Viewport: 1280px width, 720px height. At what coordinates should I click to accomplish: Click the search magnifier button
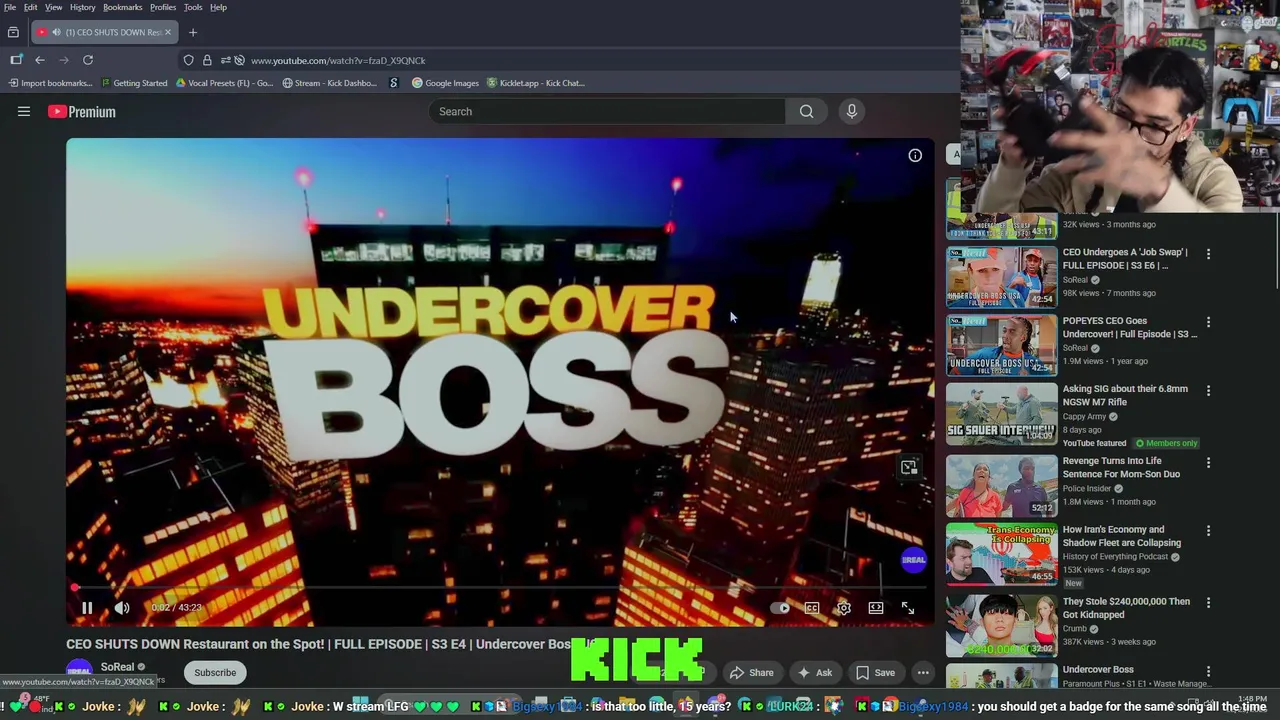tap(806, 111)
